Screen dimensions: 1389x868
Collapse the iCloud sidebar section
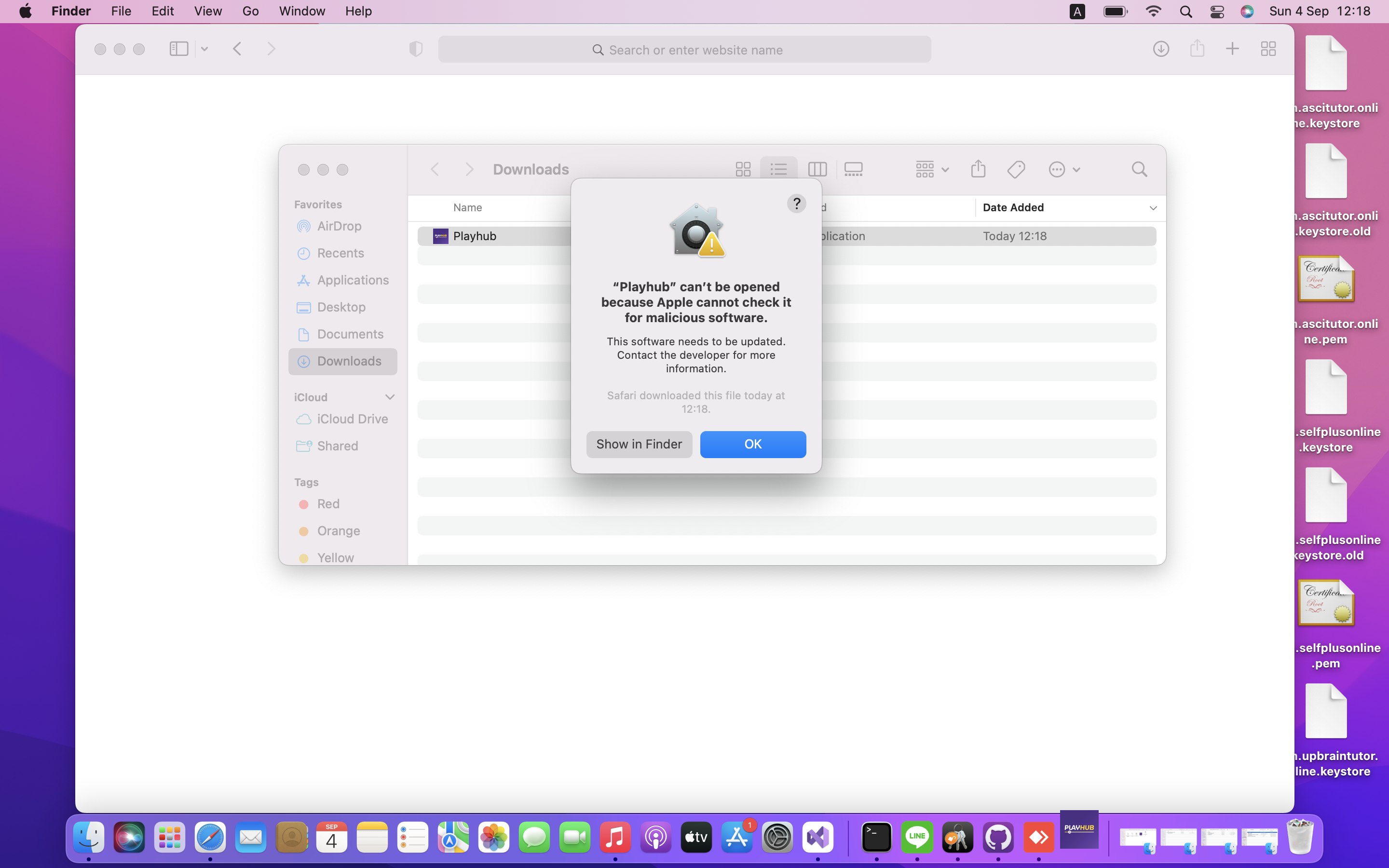[390, 397]
